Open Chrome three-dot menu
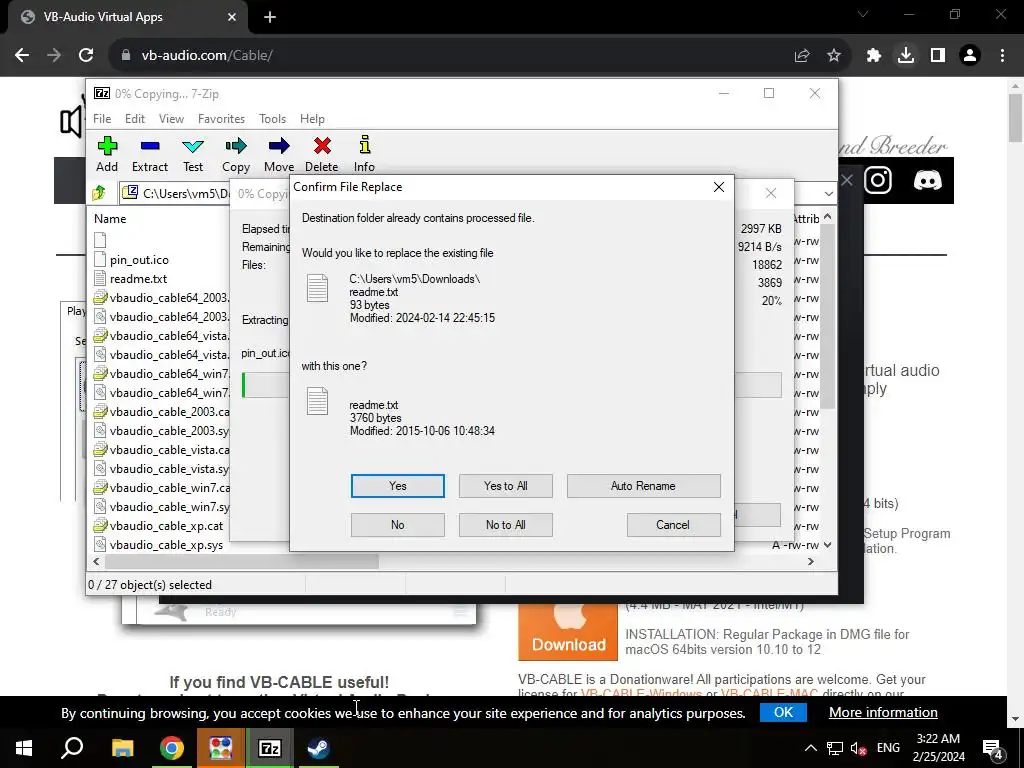The height and width of the screenshot is (768, 1024). click(1002, 56)
